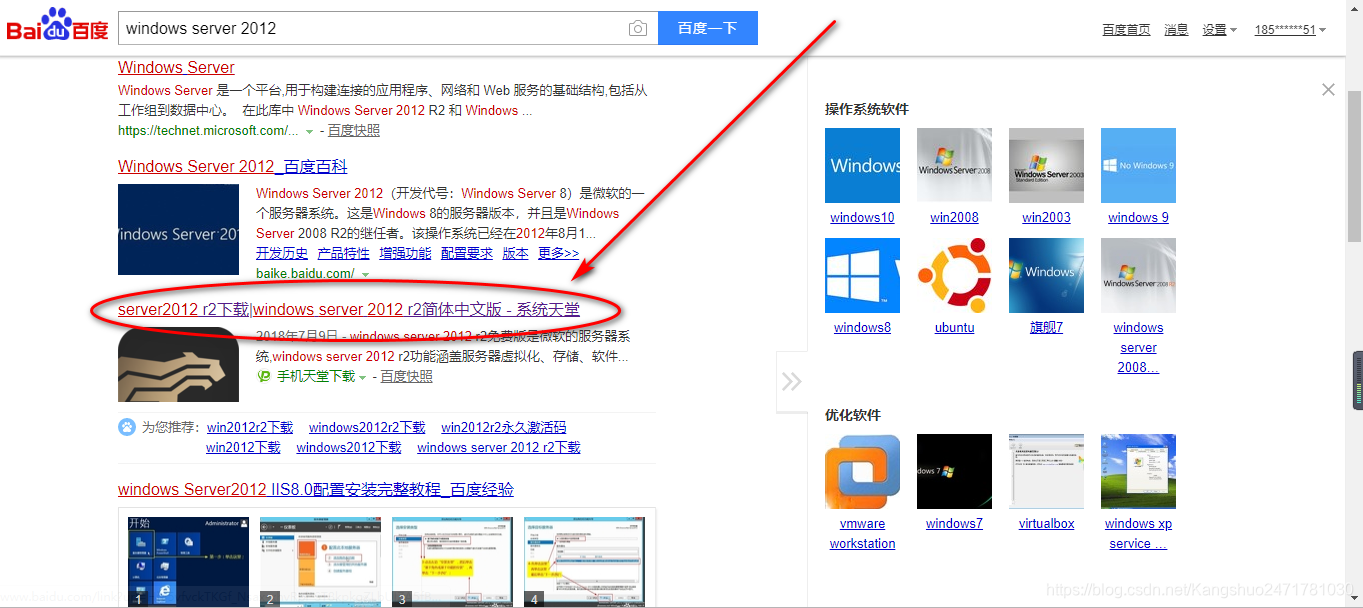
Task: Open the Windows Server result title
Action: click(x=176, y=68)
